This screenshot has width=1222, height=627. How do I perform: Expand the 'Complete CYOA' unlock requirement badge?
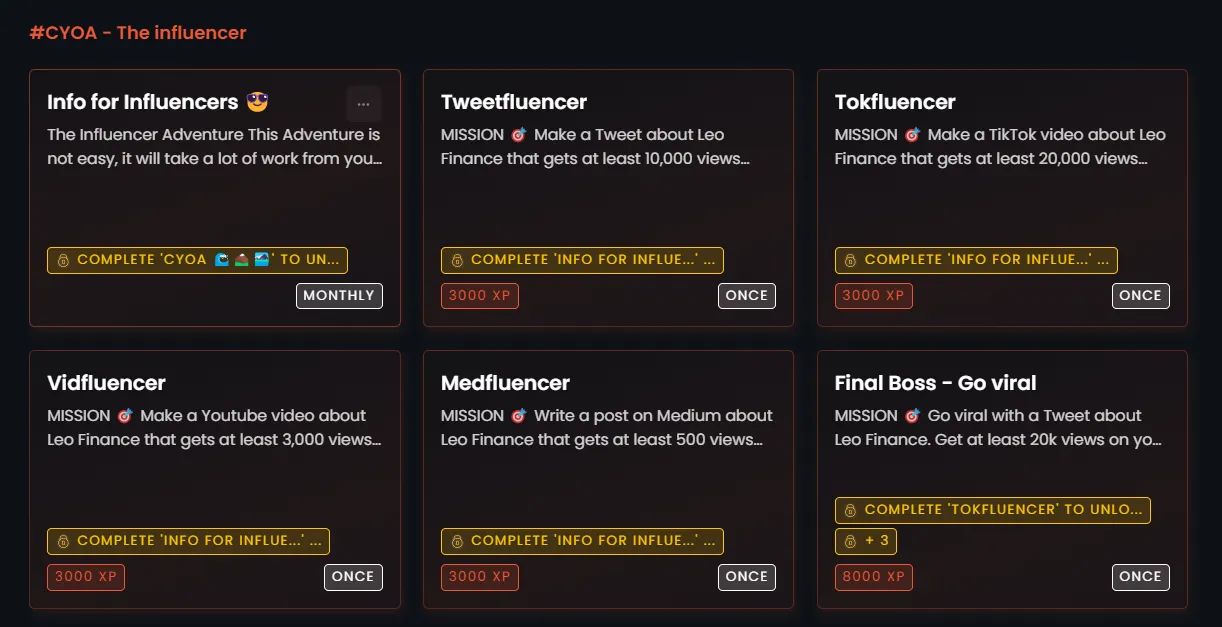[x=197, y=260]
